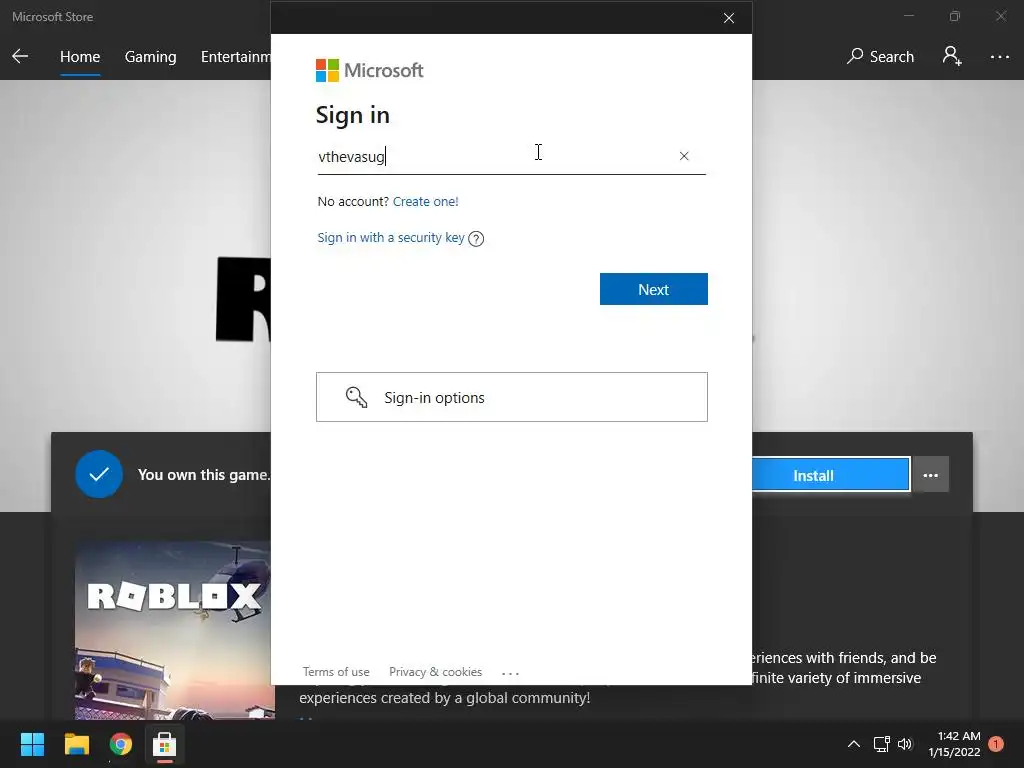
Task: Open the Roblox game thumbnail image
Action: coord(173,630)
